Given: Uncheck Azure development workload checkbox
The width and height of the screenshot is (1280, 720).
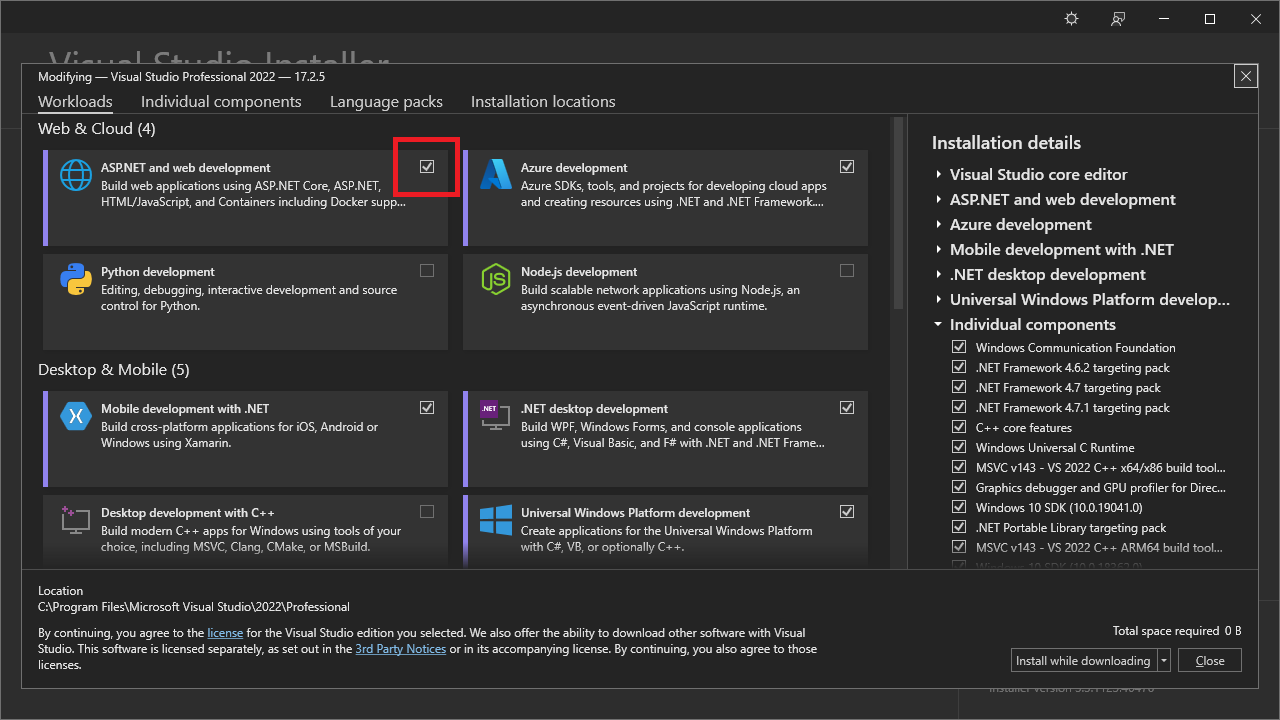Looking at the screenshot, I should tap(847, 167).
